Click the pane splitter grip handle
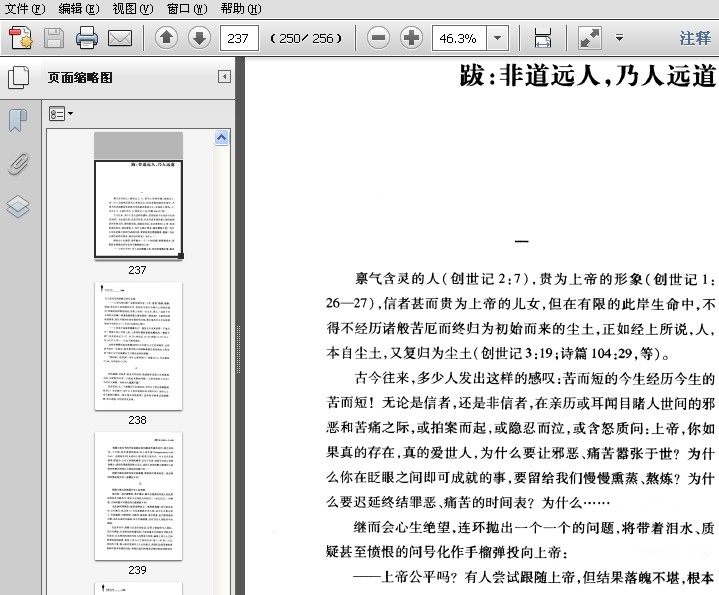 click(238, 349)
